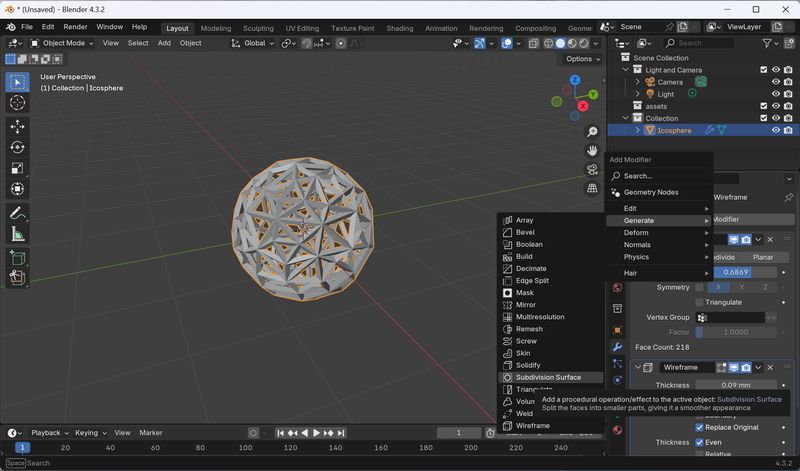Click frame 100 on the timeline ruler
The height and width of the screenshot is (471, 800).
245,448
